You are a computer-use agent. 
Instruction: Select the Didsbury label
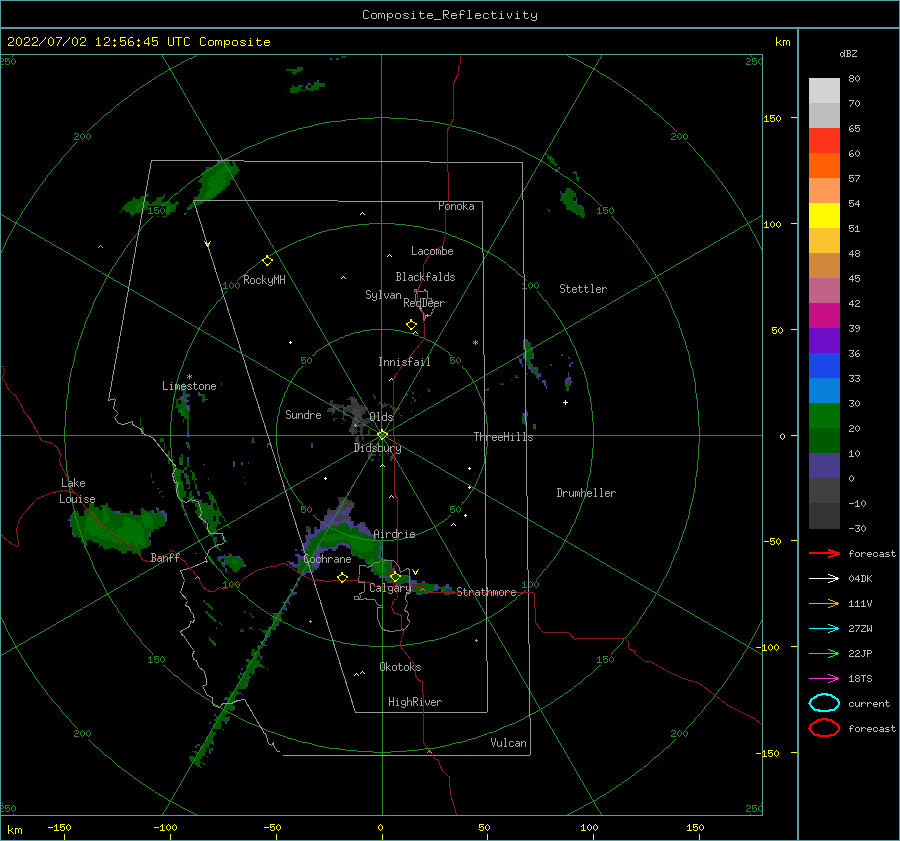[x=377, y=448]
